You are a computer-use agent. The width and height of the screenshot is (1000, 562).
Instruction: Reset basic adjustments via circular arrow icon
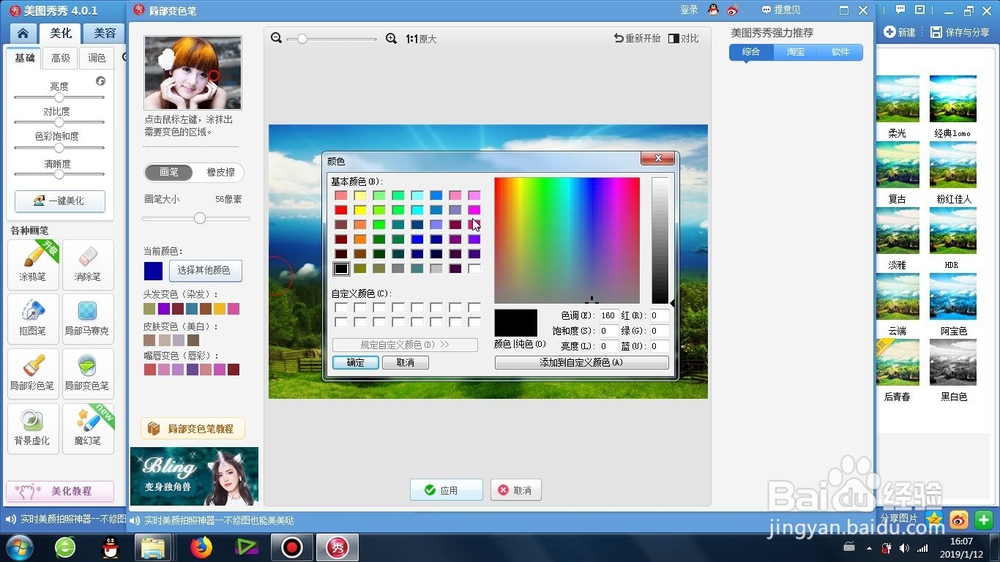click(100, 81)
